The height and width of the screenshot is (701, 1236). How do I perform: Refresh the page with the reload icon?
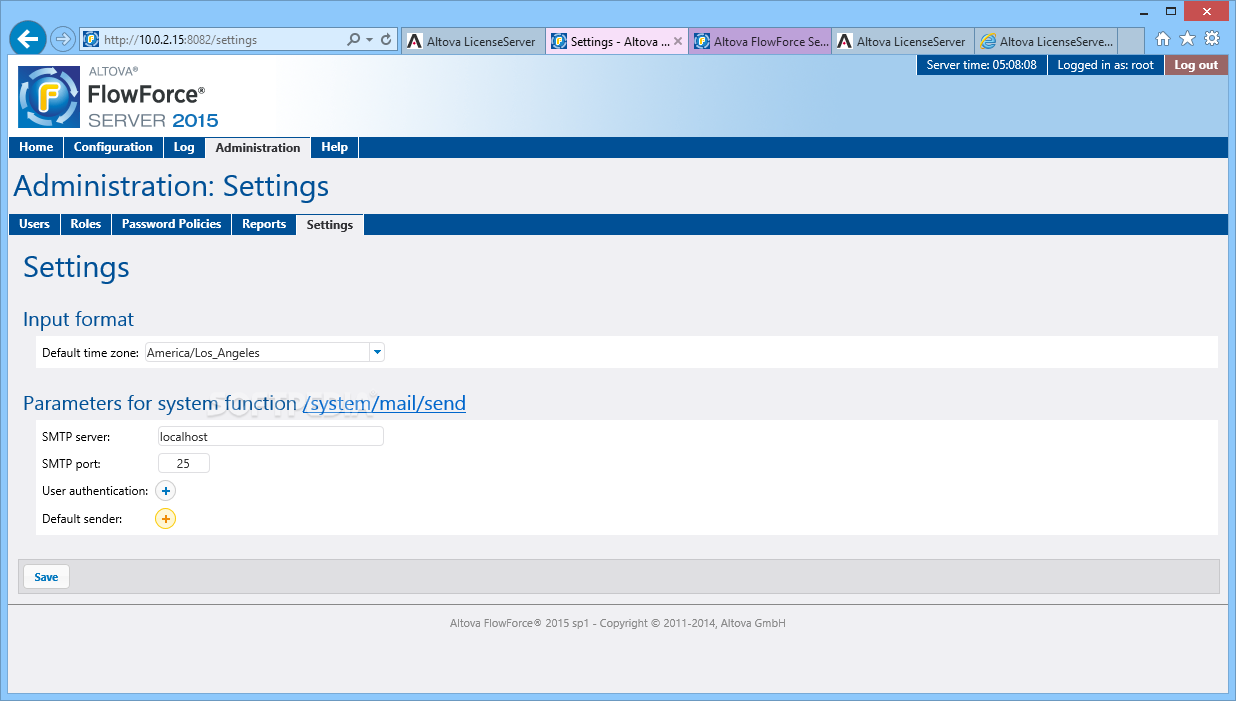[386, 40]
